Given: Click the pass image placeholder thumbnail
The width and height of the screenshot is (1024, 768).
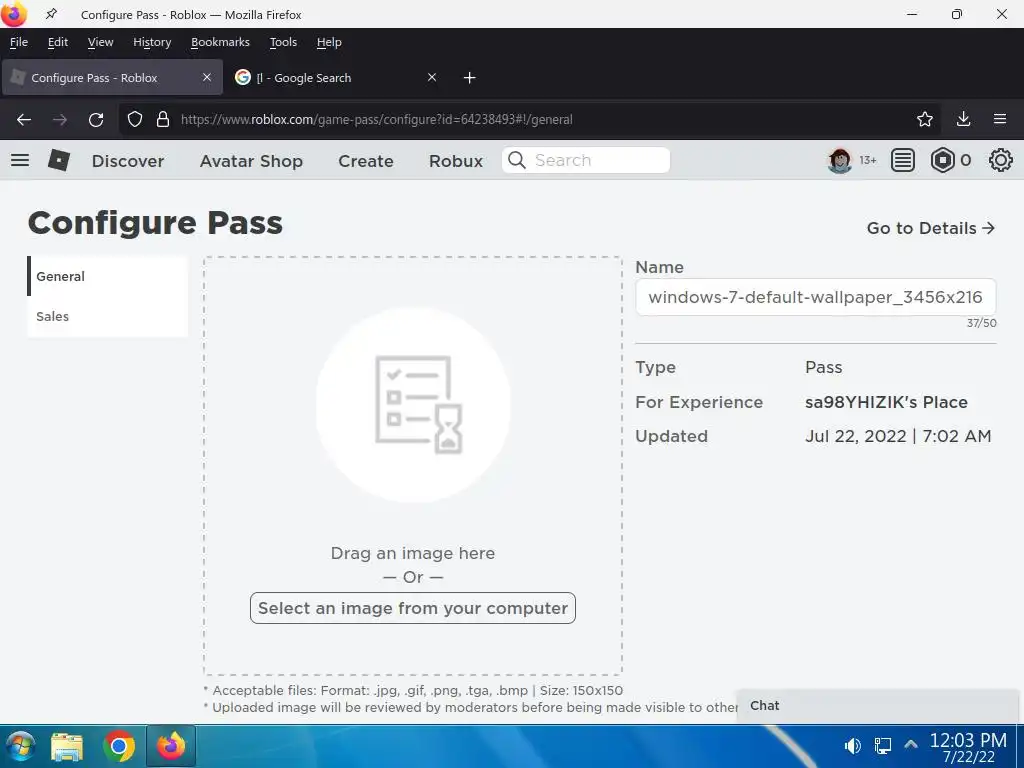Looking at the screenshot, I should pos(413,405).
